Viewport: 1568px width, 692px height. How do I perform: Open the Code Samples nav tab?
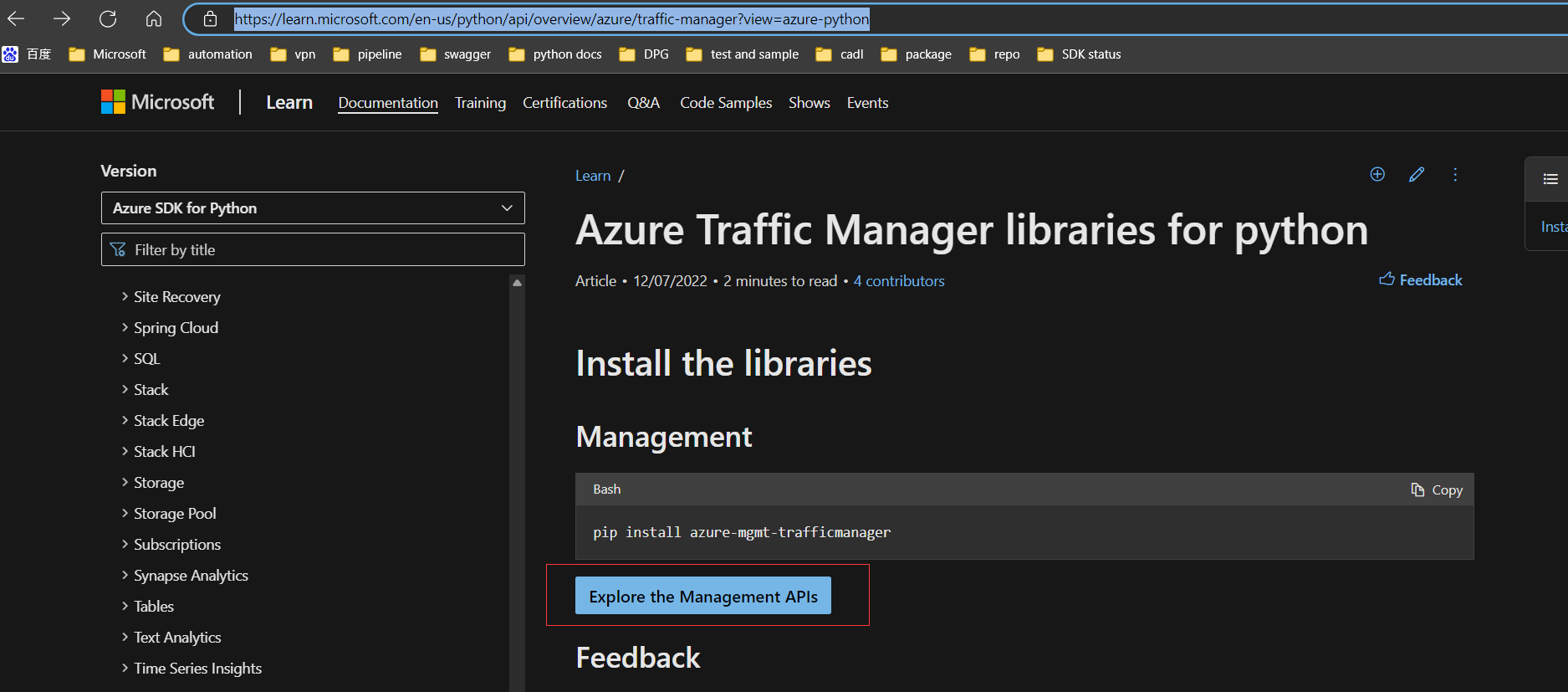tap(726, 103)
